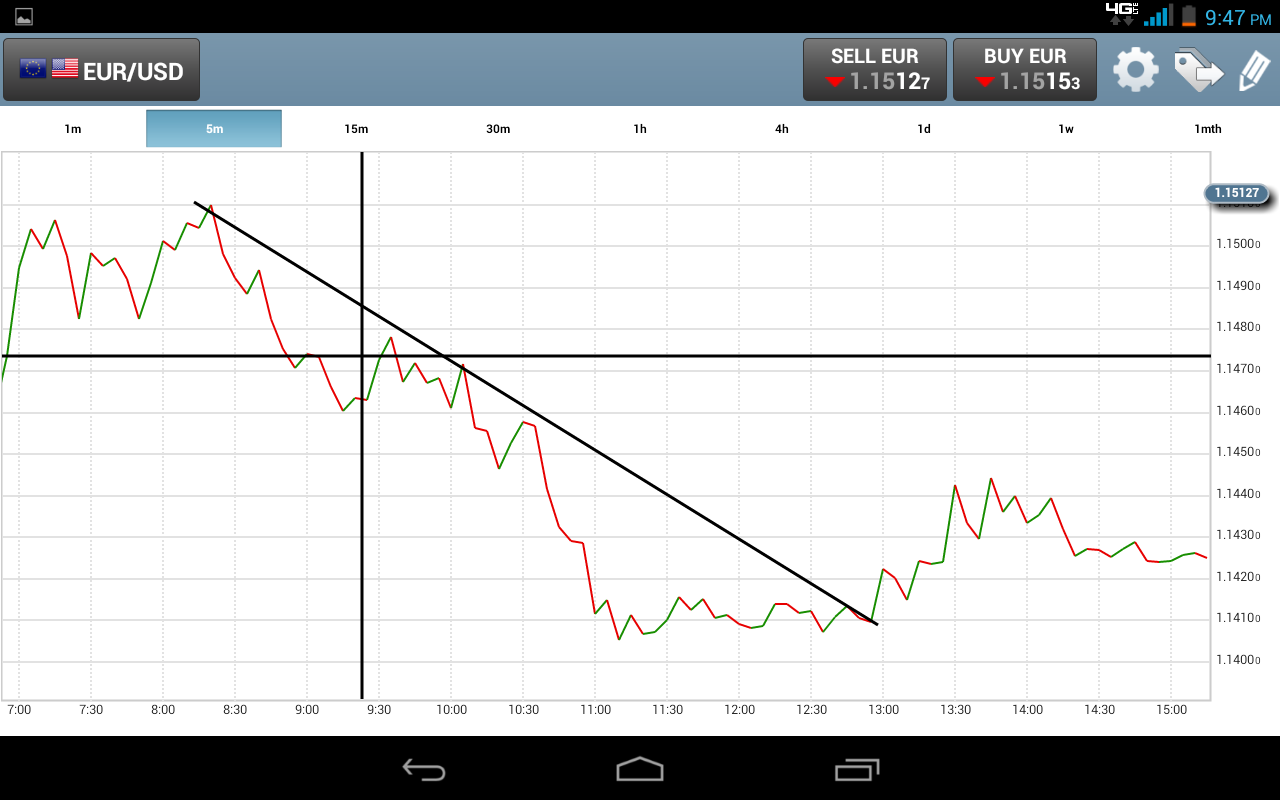The height and width of the screenshot is (800, 1280).
Task: Tap the SELL EUR button
Action: (x=874, y=70)
